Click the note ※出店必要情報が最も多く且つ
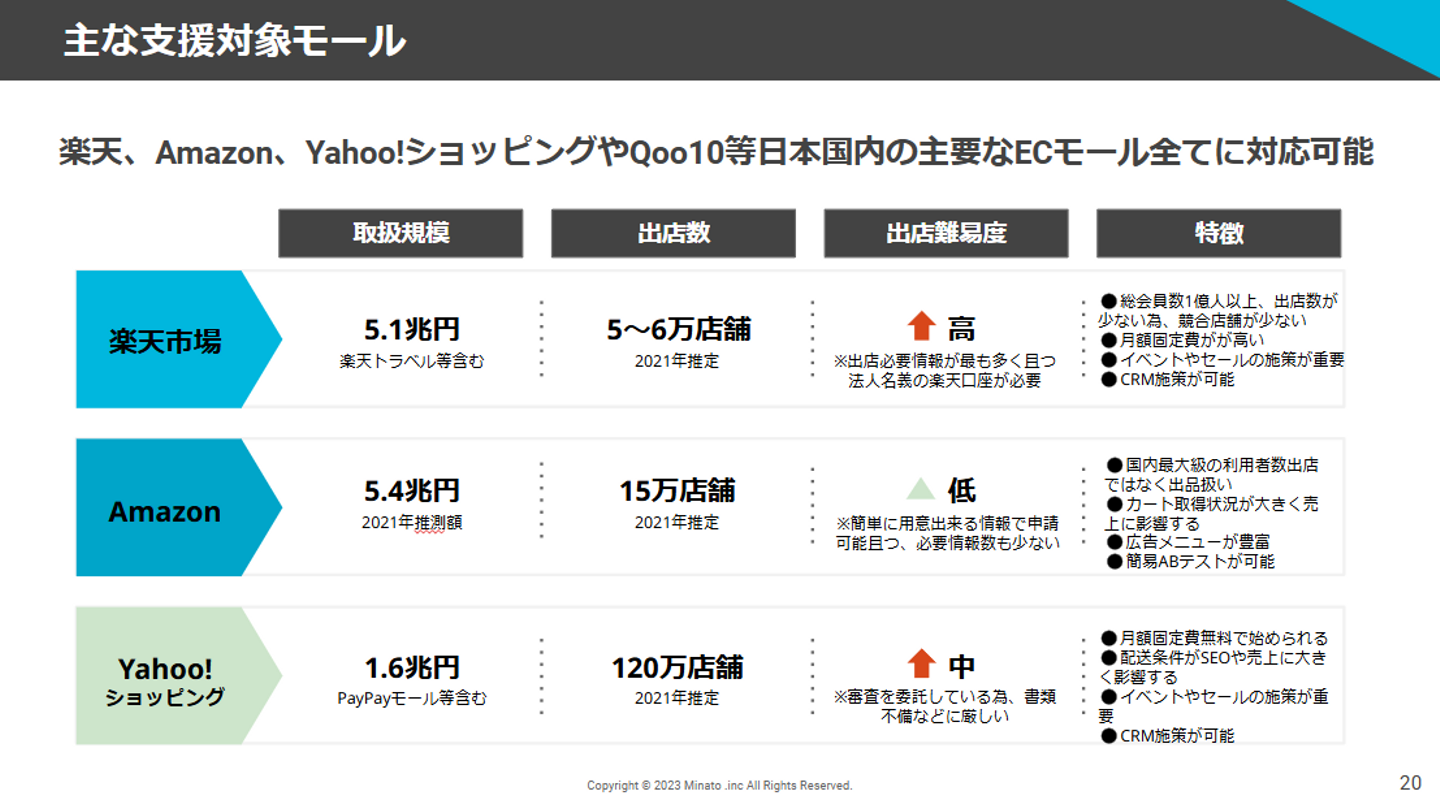1440x808 pixels. pos(945,361)
